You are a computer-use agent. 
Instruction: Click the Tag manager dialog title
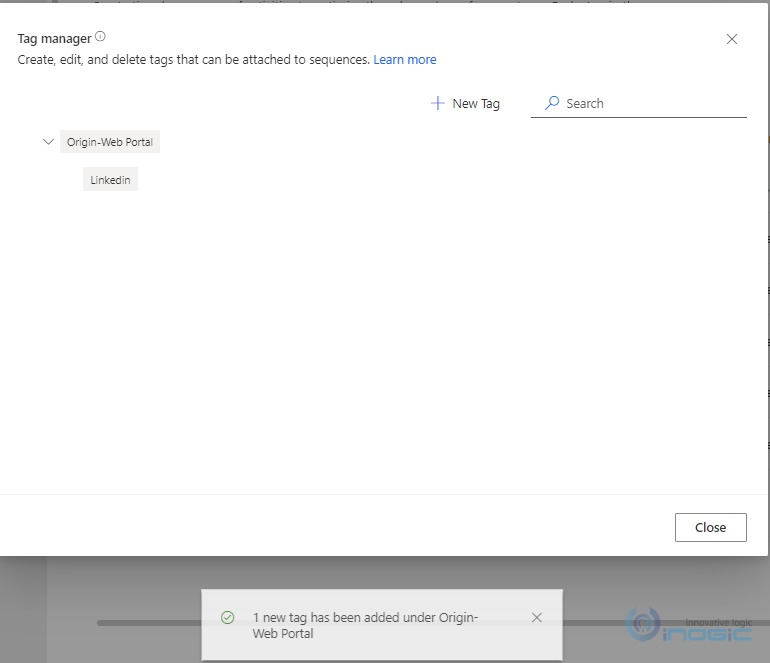pyautogui.click(x=54, y=39)
